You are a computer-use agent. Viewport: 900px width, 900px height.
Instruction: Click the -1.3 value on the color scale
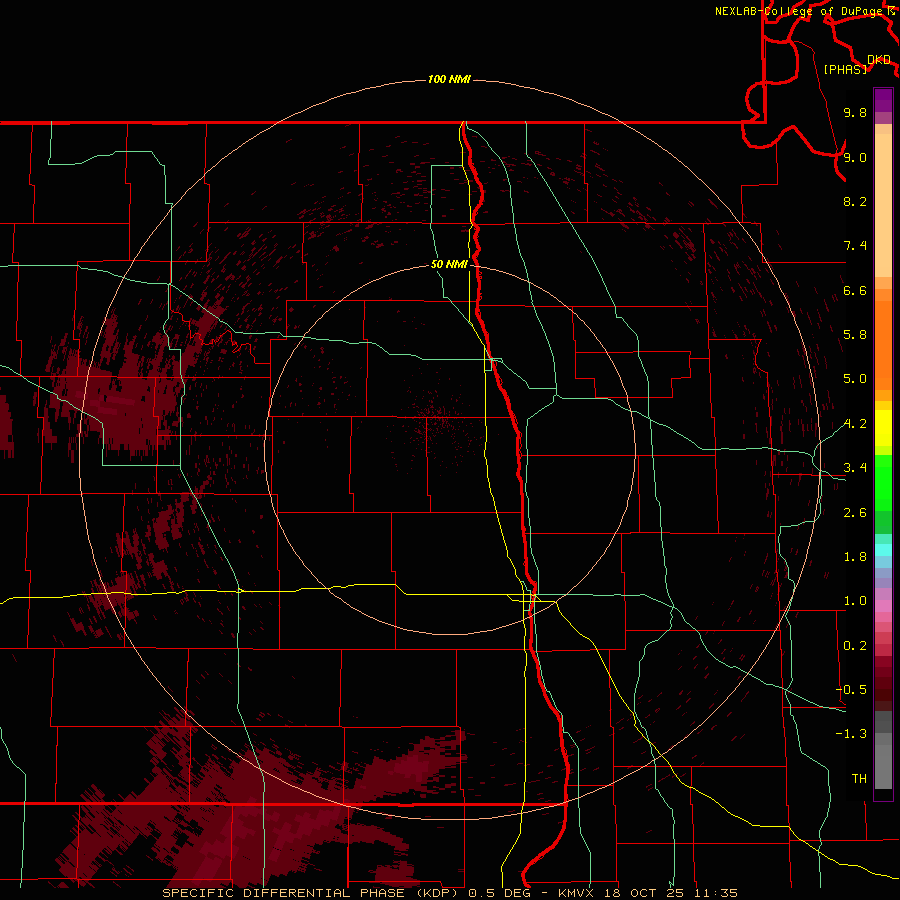coord(851,734)
